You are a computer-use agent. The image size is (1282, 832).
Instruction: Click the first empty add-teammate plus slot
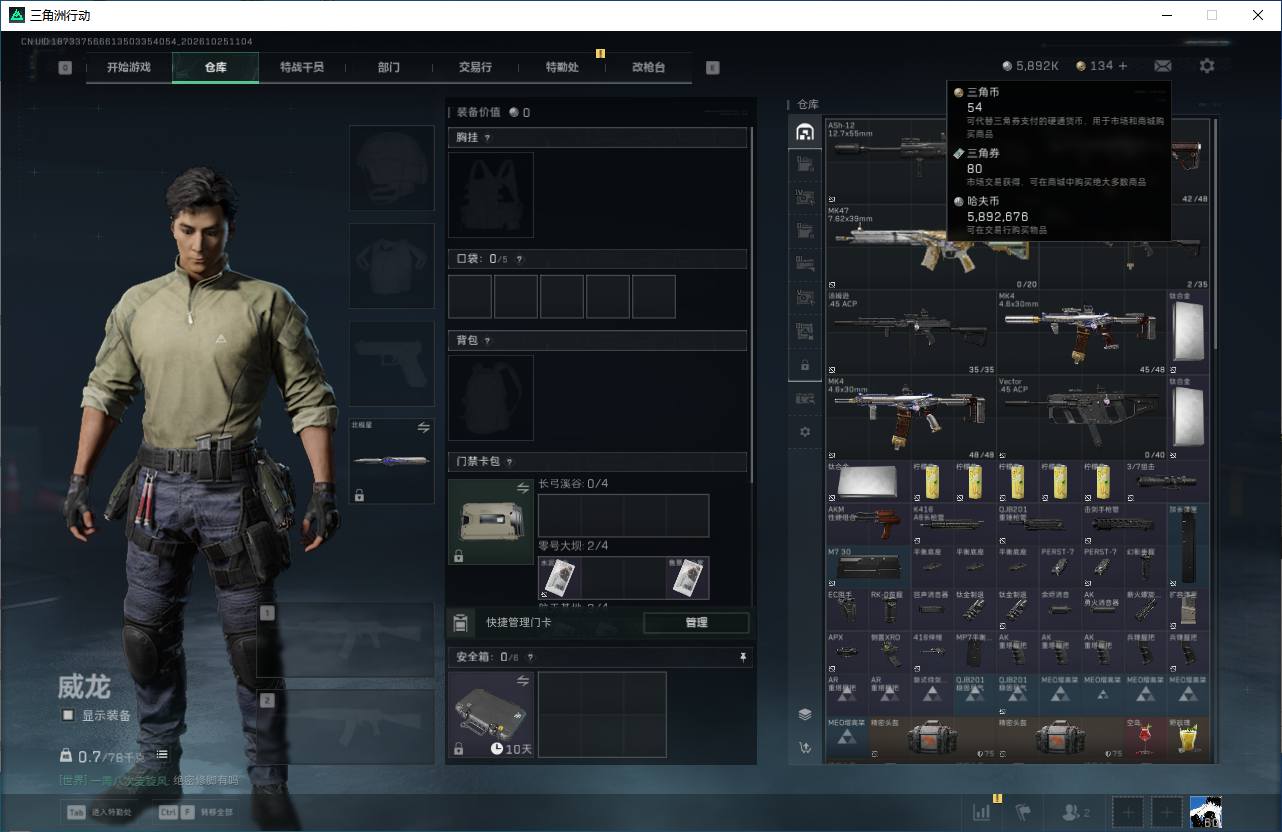[1127, 812]
